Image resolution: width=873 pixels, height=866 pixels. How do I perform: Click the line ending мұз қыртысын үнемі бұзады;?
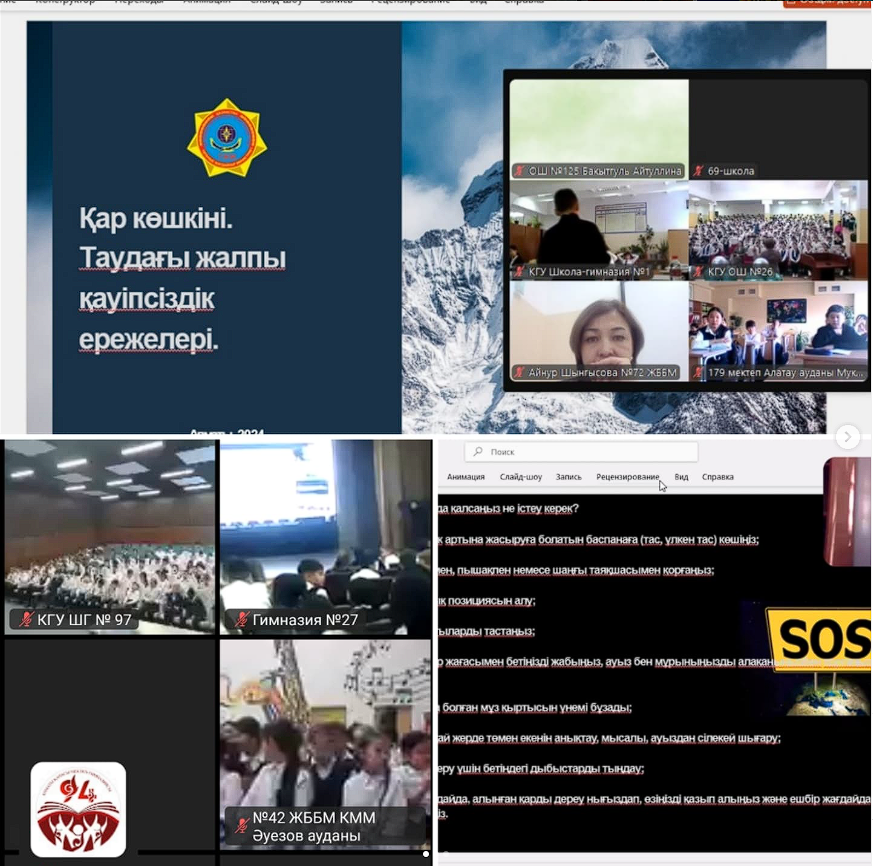(535, 708)
